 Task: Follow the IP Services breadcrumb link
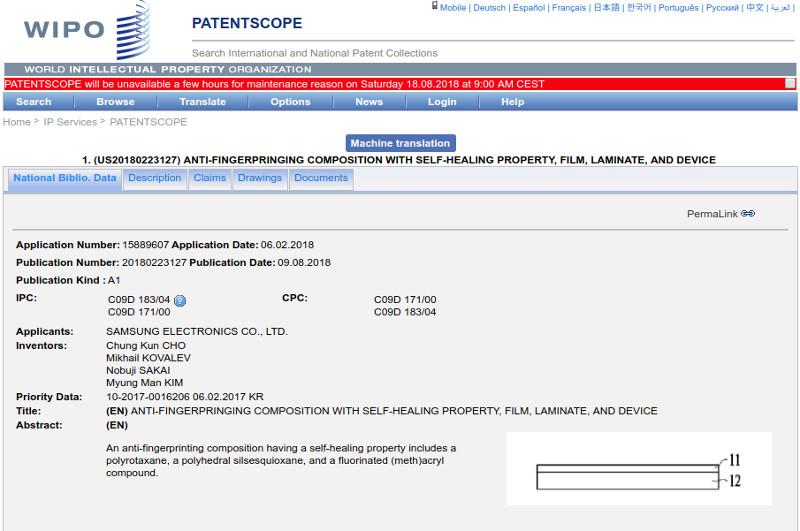[x=70, y=122]
